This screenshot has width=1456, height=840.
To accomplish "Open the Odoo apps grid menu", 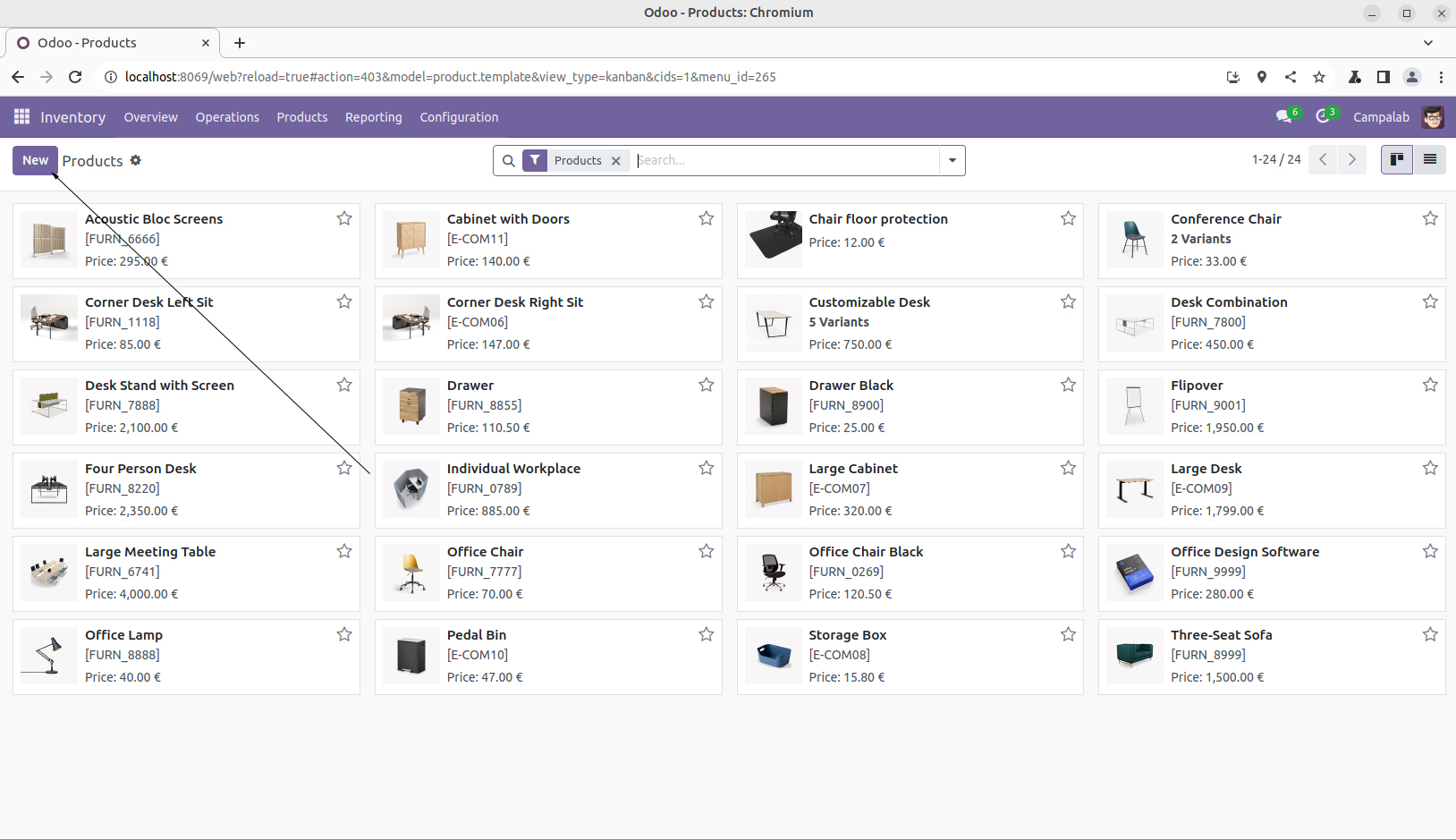I will pyautogui.click(x=21, y=117).
